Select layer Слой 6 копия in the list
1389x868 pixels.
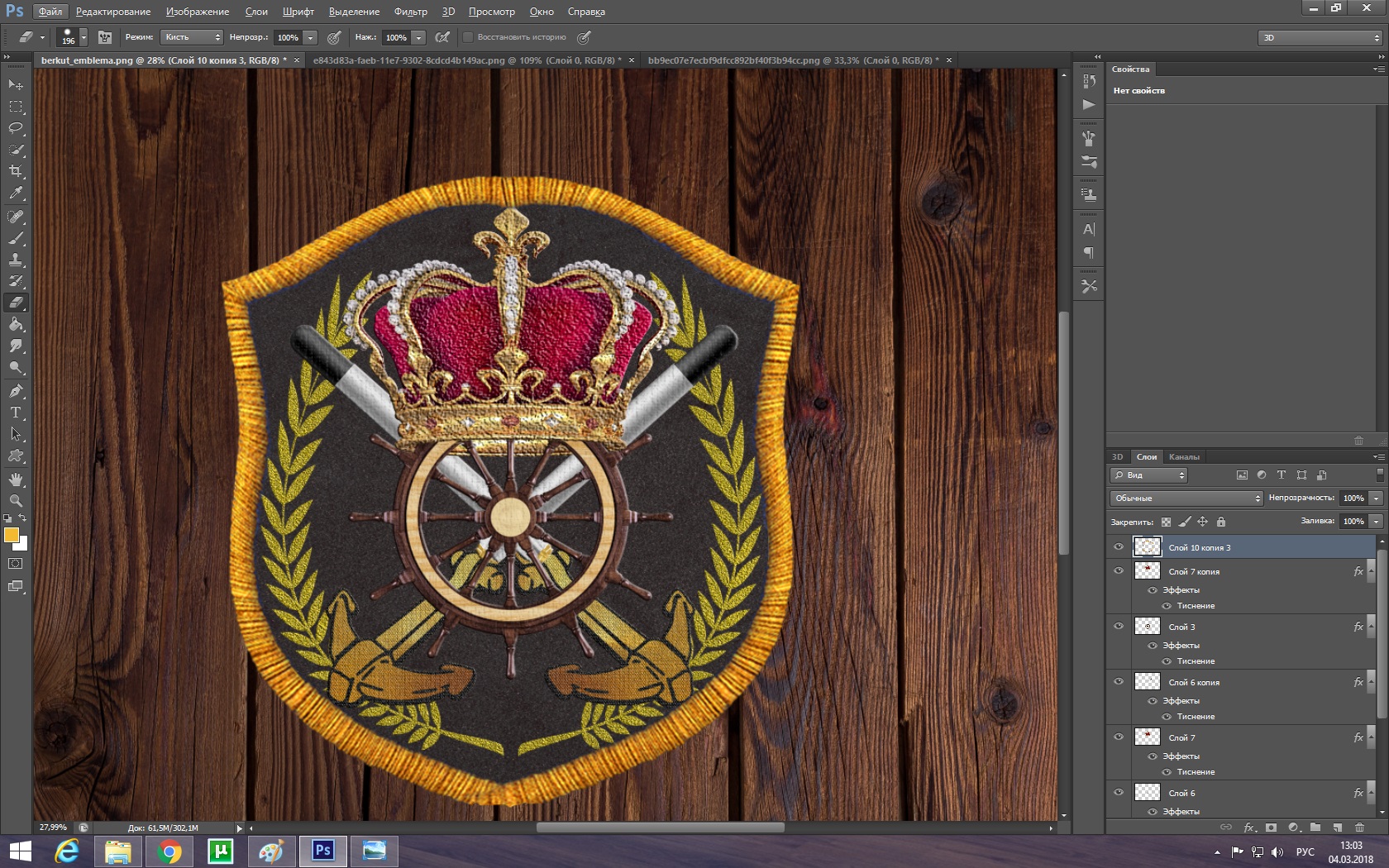click(x=1194, y=682)
